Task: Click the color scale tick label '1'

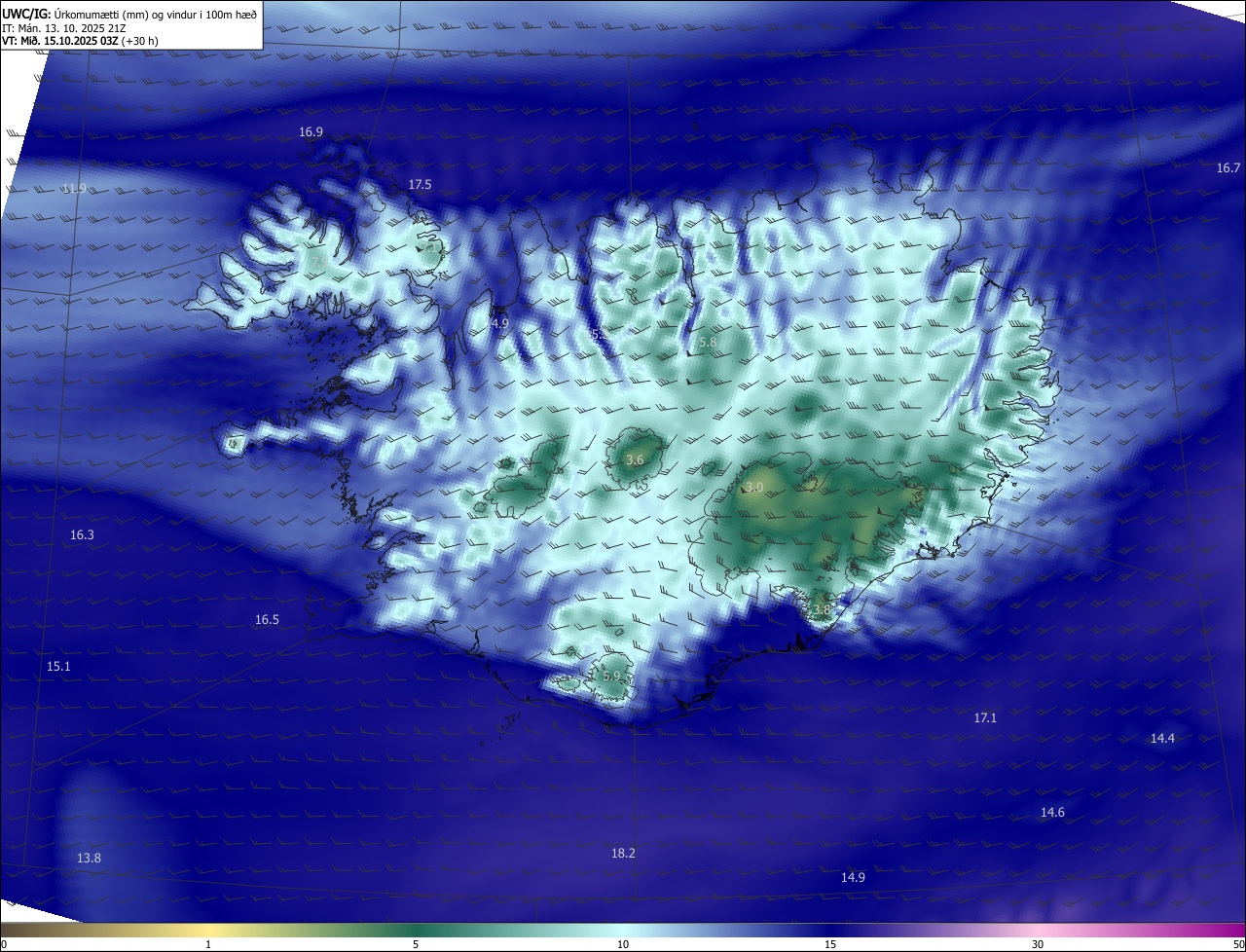Action: tap(208, 944)
